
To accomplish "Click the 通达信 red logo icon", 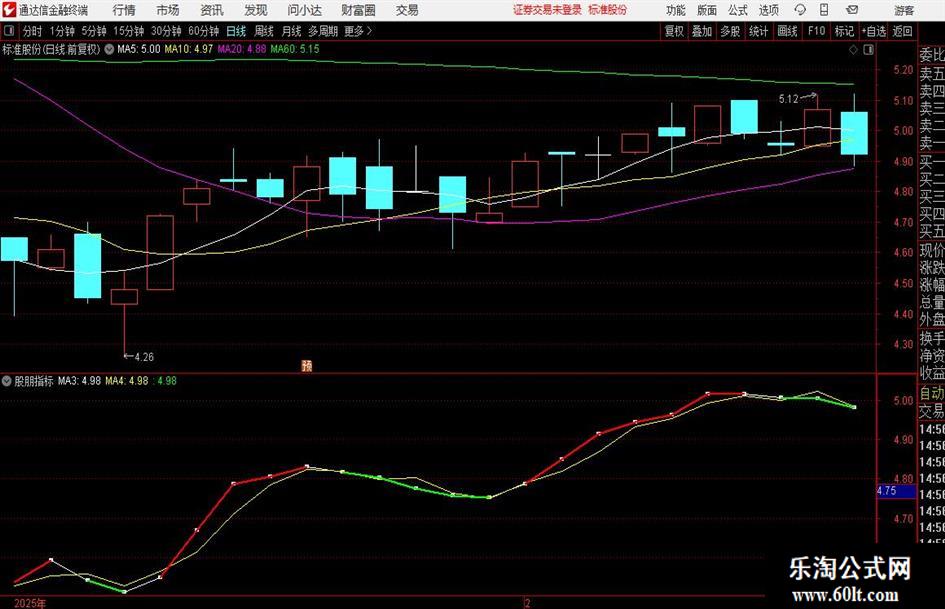I will [x=9, y=10].
